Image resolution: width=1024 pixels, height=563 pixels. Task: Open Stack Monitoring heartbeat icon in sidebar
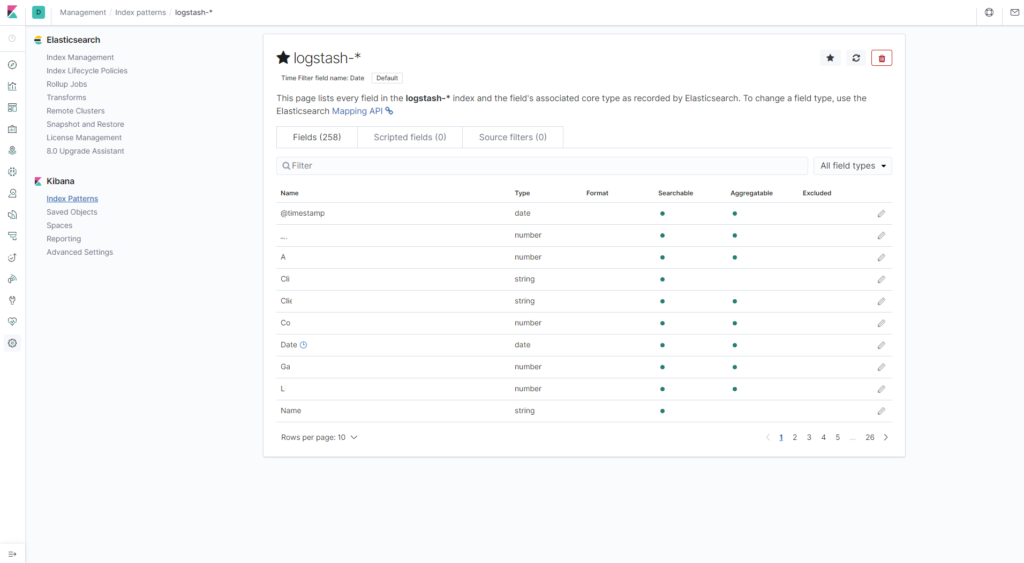click(x=12, y=321)
